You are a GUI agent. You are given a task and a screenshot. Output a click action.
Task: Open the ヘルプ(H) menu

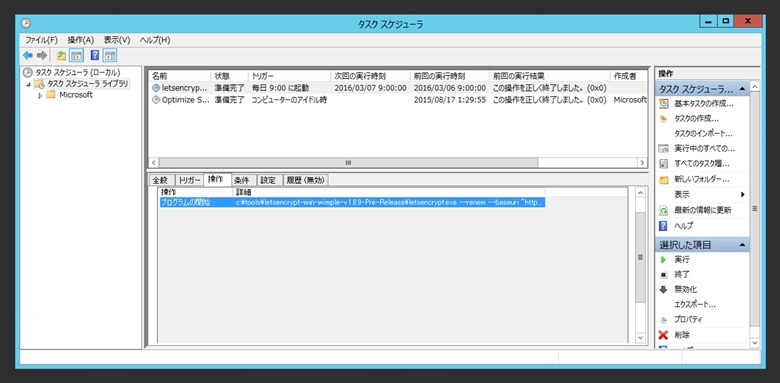(x=155, y=40)
